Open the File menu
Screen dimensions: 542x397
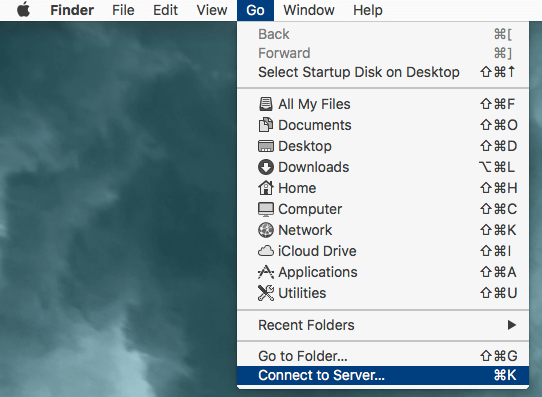123,10
